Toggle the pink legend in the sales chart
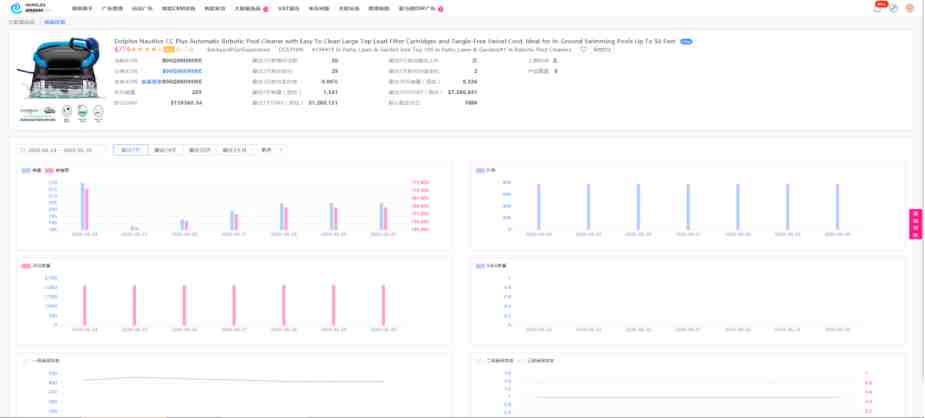Screen dimensions: 925x418 pos(57,170)
